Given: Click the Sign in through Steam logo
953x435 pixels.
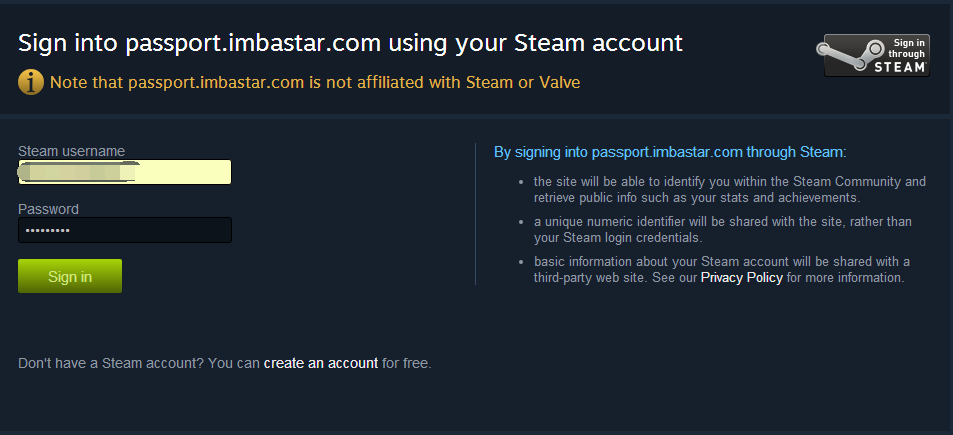Looking at the screenshot, I should click(x=873, y=55).
